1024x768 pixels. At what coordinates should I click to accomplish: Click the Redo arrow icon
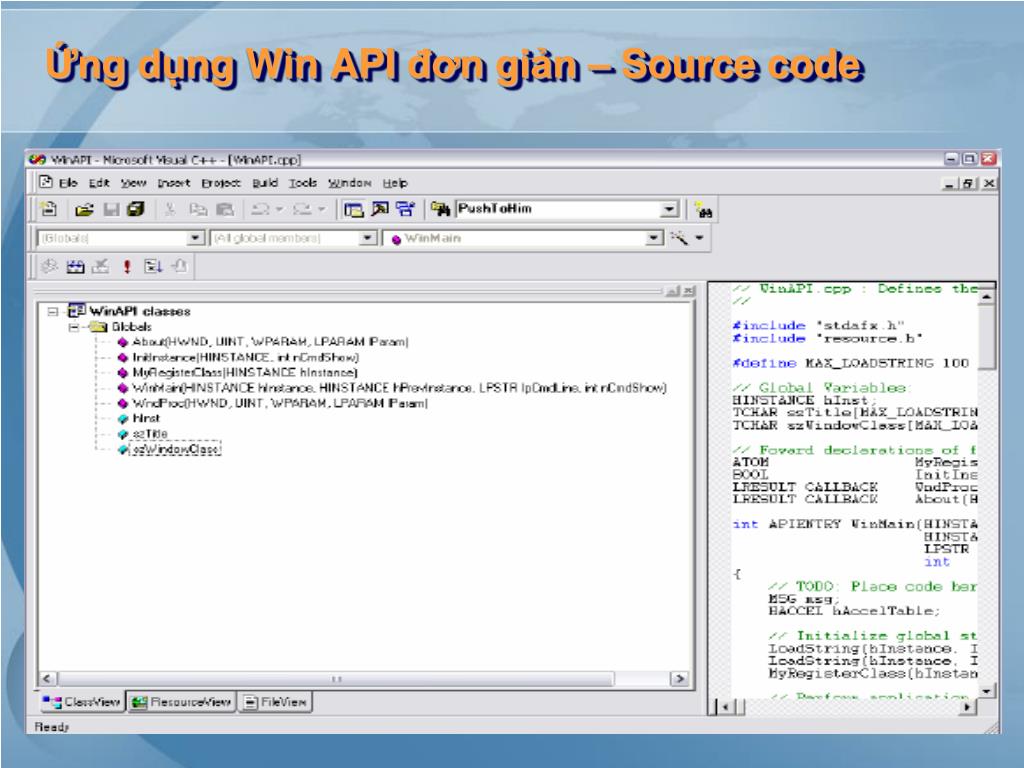click(302, 209)
